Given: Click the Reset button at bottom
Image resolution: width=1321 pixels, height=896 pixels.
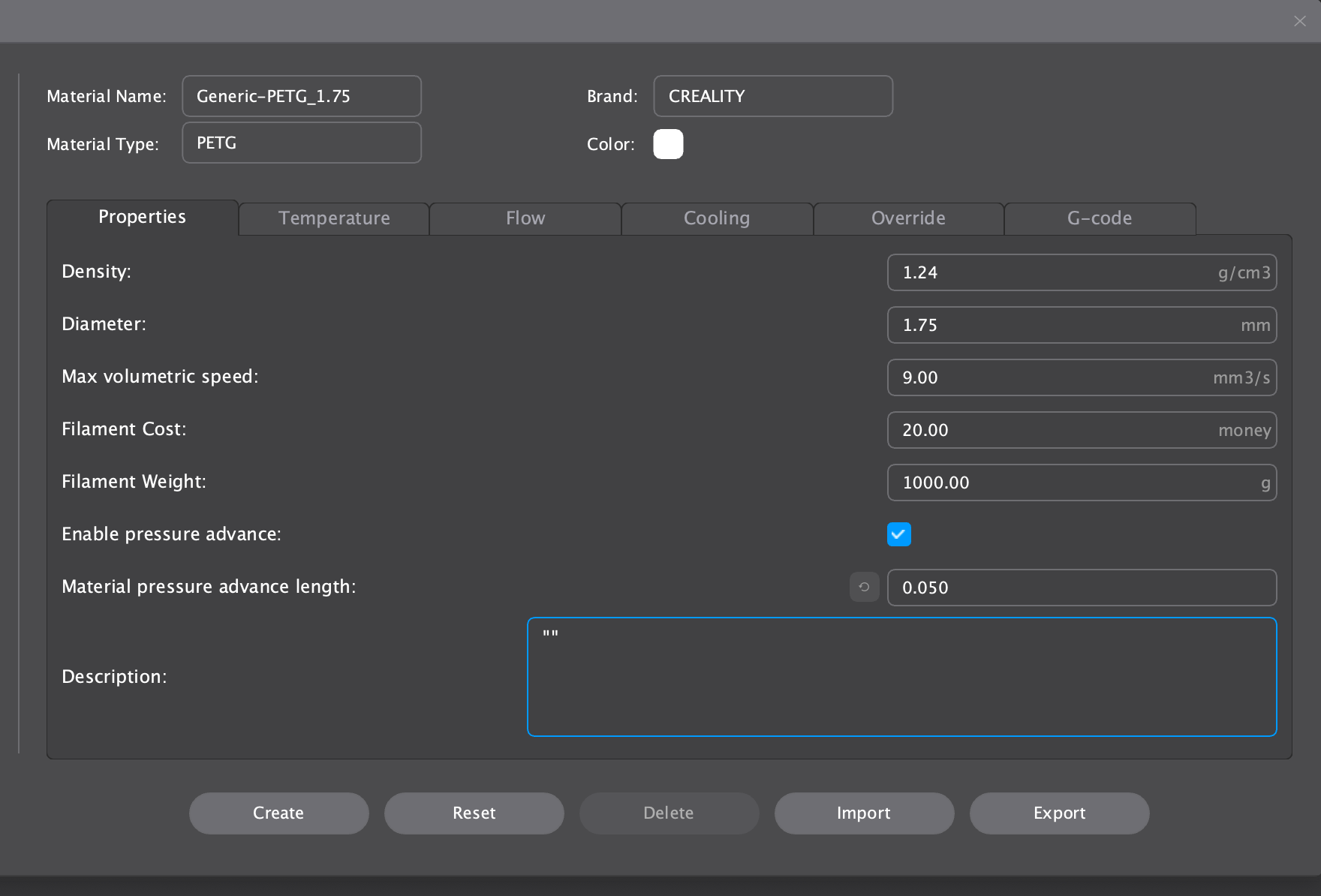Looking at the screenshot, I should click(x=474, y=813).
